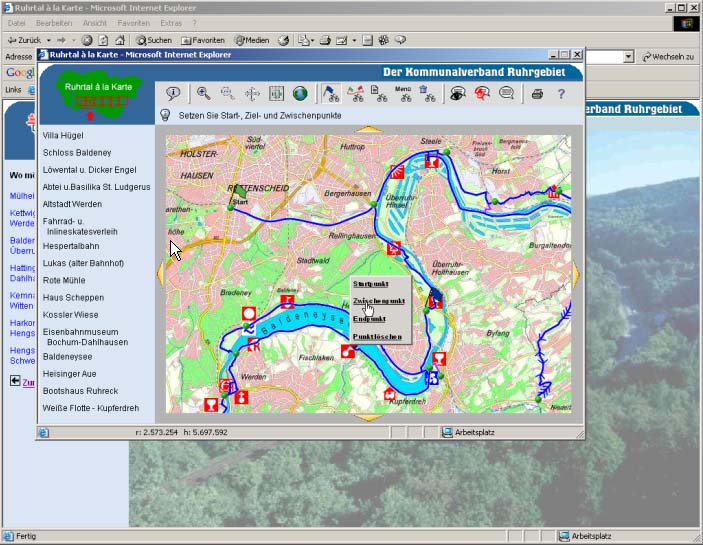Image resolution: width=703 pixels, height=545 pixels.
Task: Print the map with printer icon
Action: (537, 94)
